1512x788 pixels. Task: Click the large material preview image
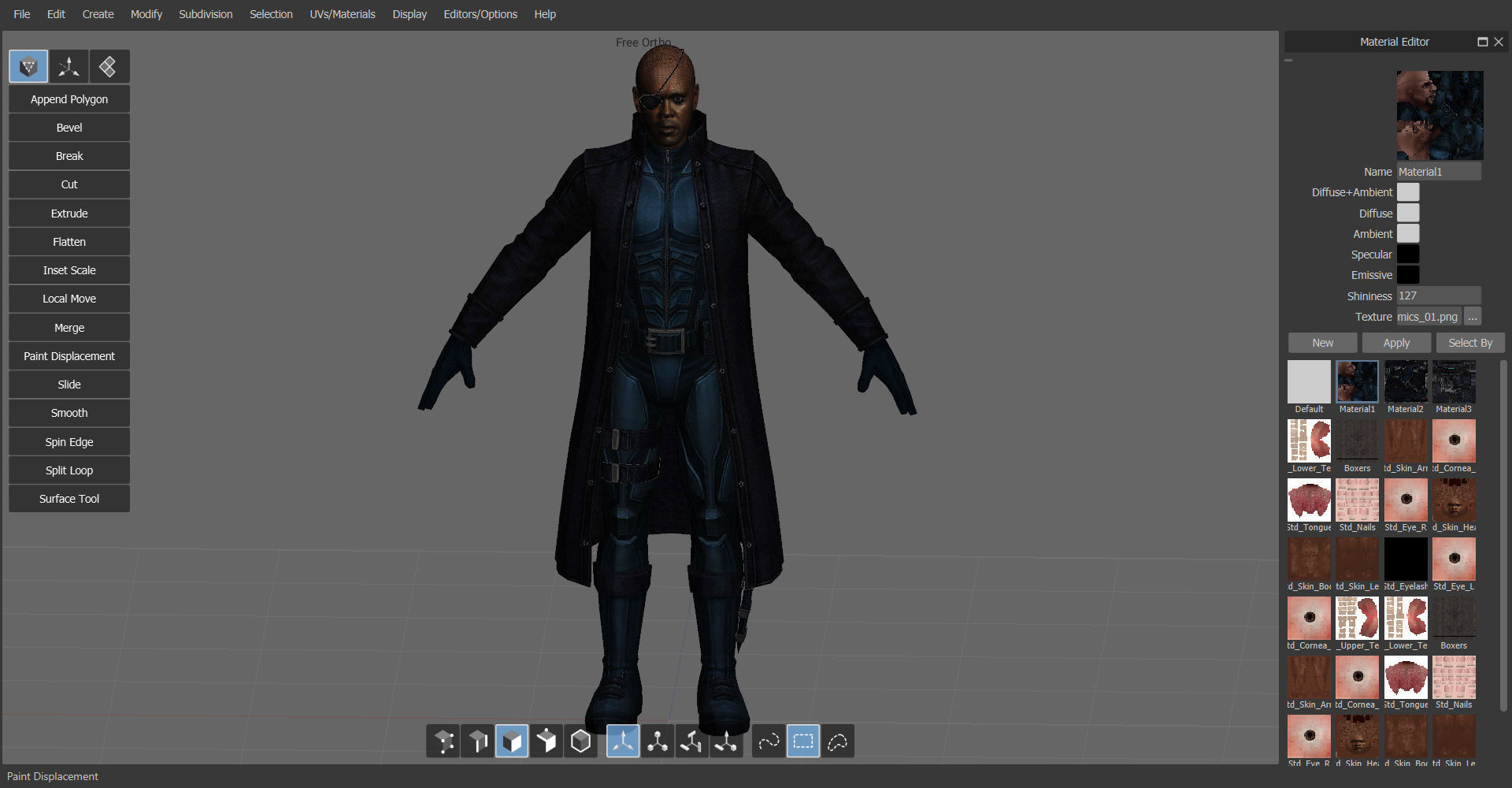(x=1440, y=115)
